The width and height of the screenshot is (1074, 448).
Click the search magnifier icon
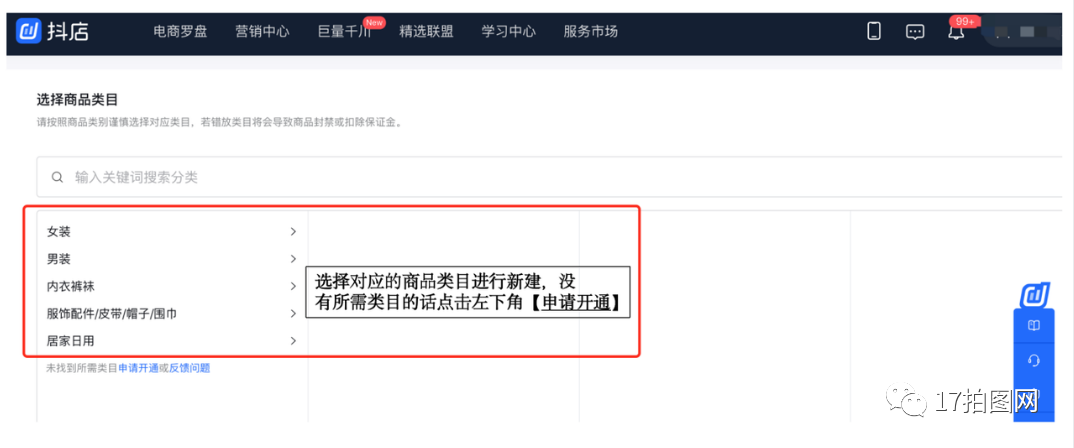pos(58,177)
